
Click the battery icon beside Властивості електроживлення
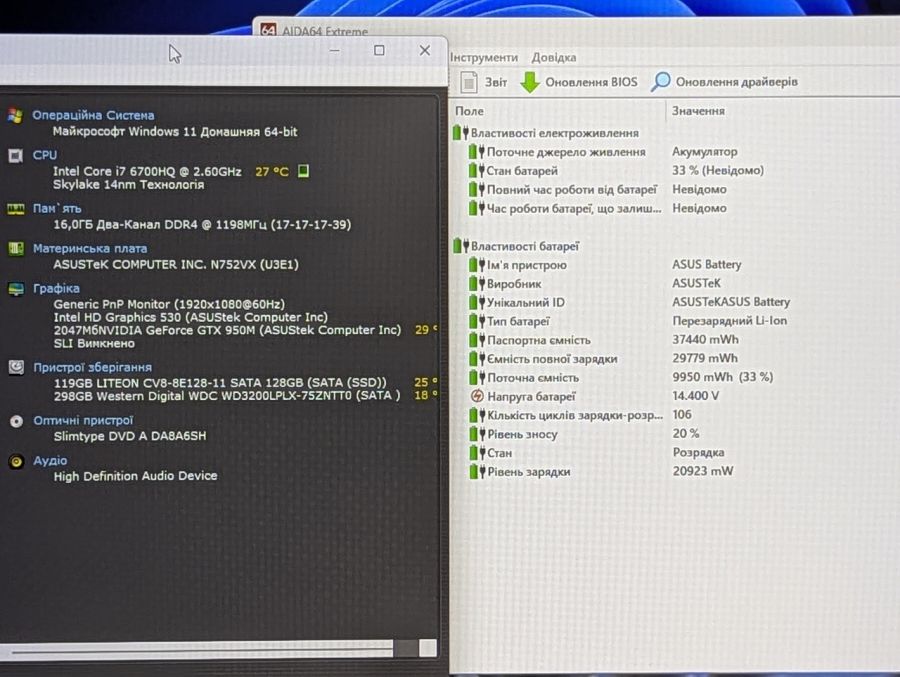tap(461, 133)
